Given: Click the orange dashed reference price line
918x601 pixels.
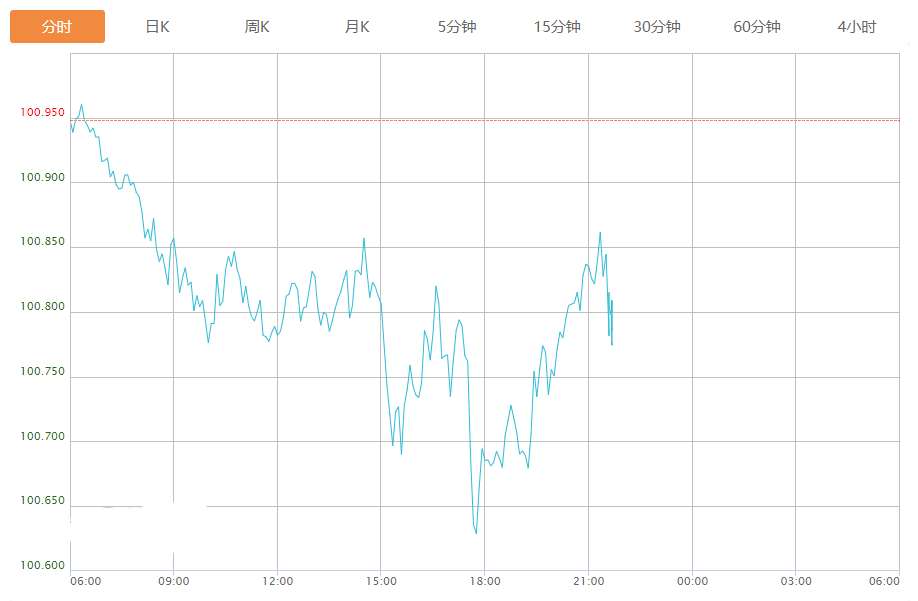Looking at the screenshot, I should click(x=500, y=120).
